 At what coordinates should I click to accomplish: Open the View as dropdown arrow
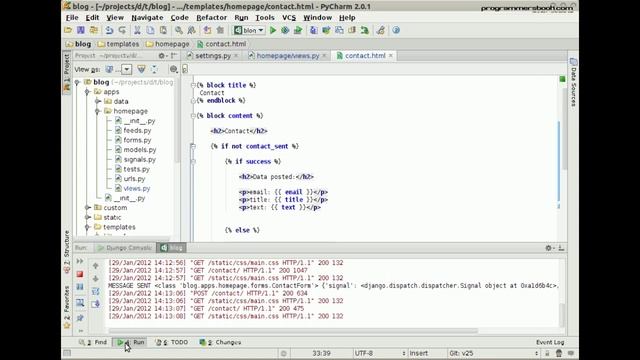[x=127, y=69]
